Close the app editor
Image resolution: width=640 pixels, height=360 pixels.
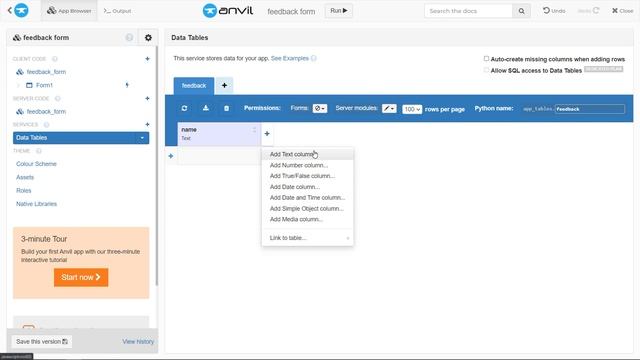click(622, 11)
